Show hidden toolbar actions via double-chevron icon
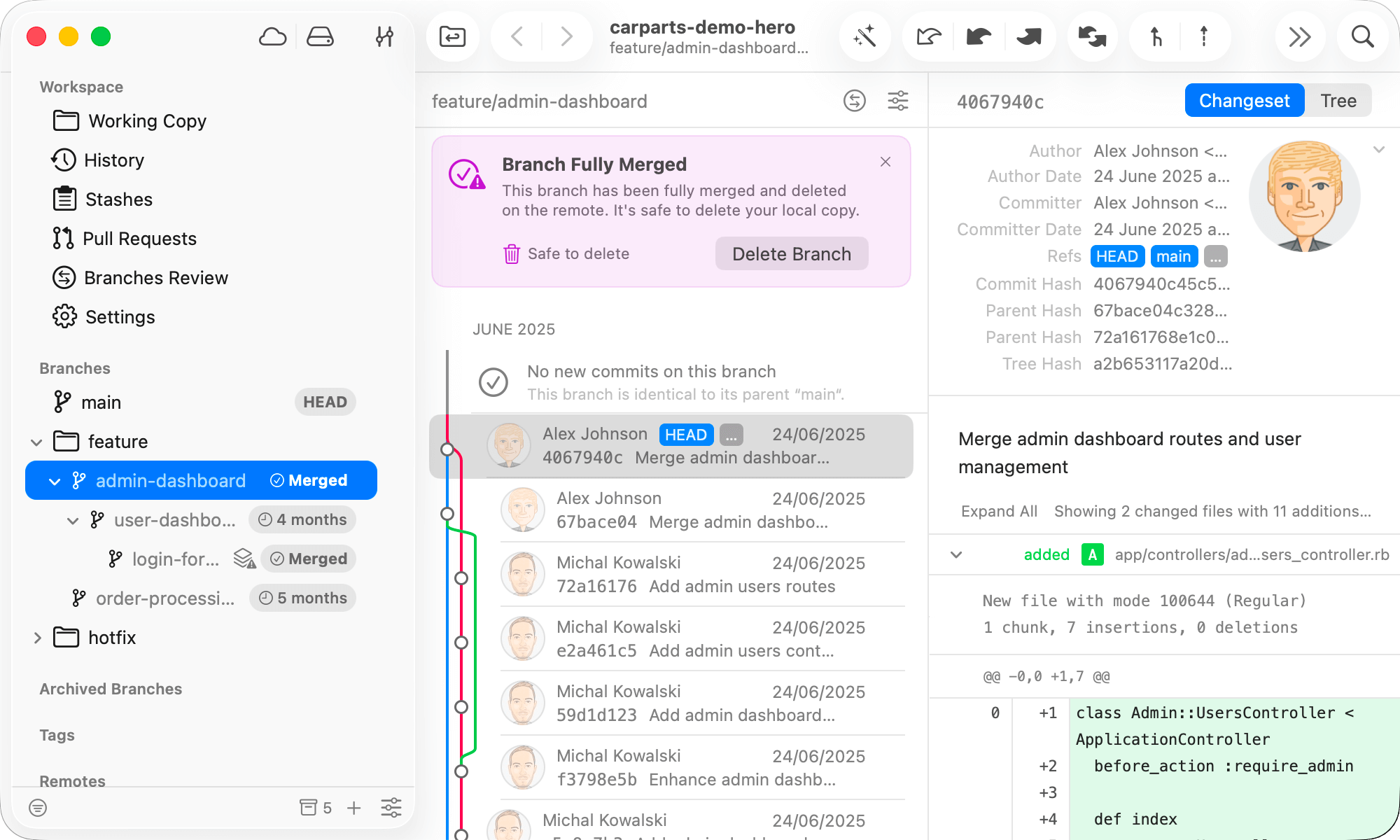1400x840 pixels. click(x=1300, y=36)
